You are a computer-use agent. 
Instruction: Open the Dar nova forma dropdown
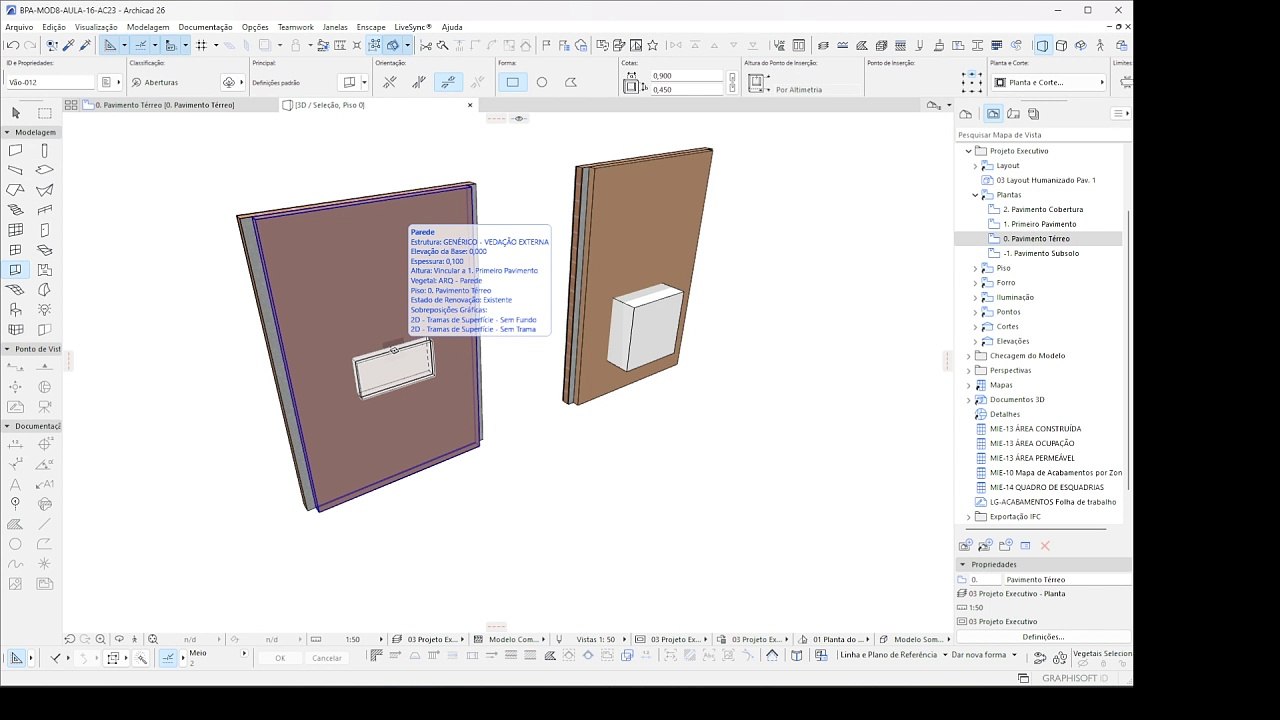985,655
